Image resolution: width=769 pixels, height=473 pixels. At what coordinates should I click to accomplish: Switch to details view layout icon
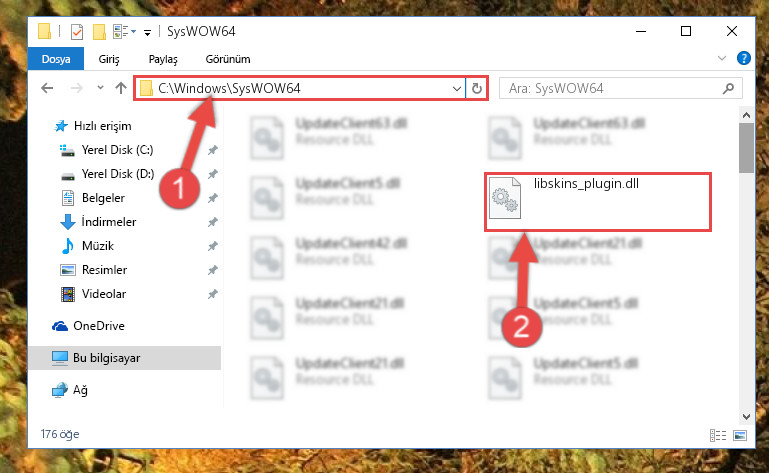tap(718, 435)
